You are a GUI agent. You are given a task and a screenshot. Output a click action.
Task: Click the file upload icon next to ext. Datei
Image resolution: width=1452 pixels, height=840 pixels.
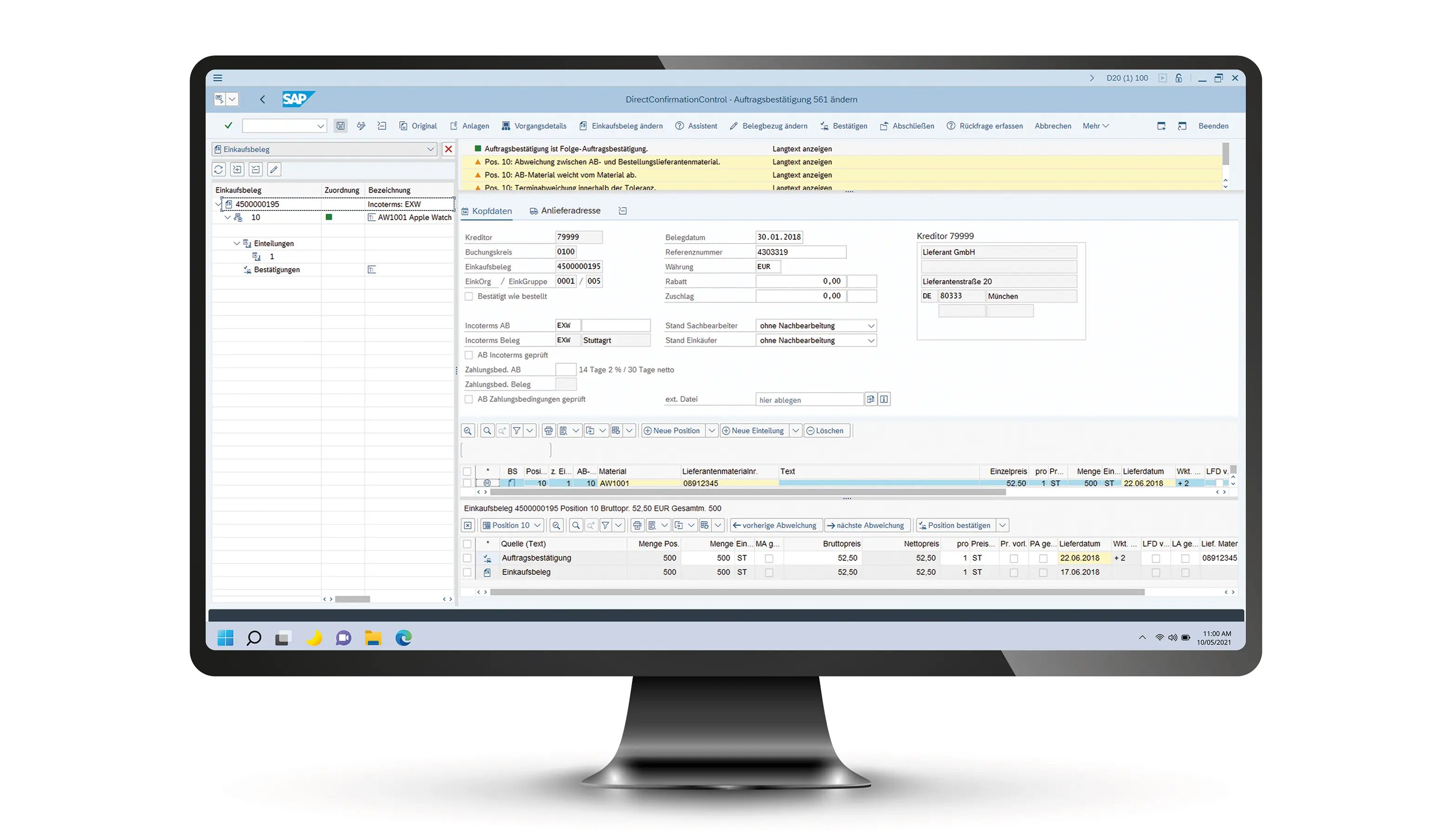tap(871, 399)
